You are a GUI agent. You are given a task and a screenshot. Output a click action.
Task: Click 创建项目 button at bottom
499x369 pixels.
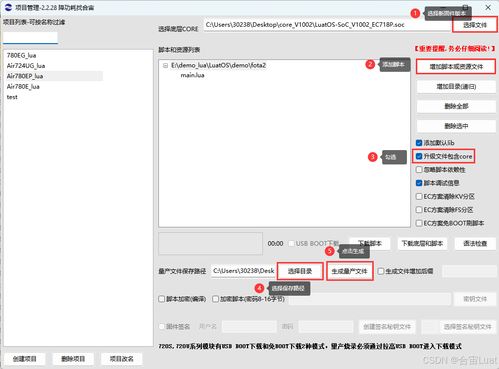click(x=24, y=359)
